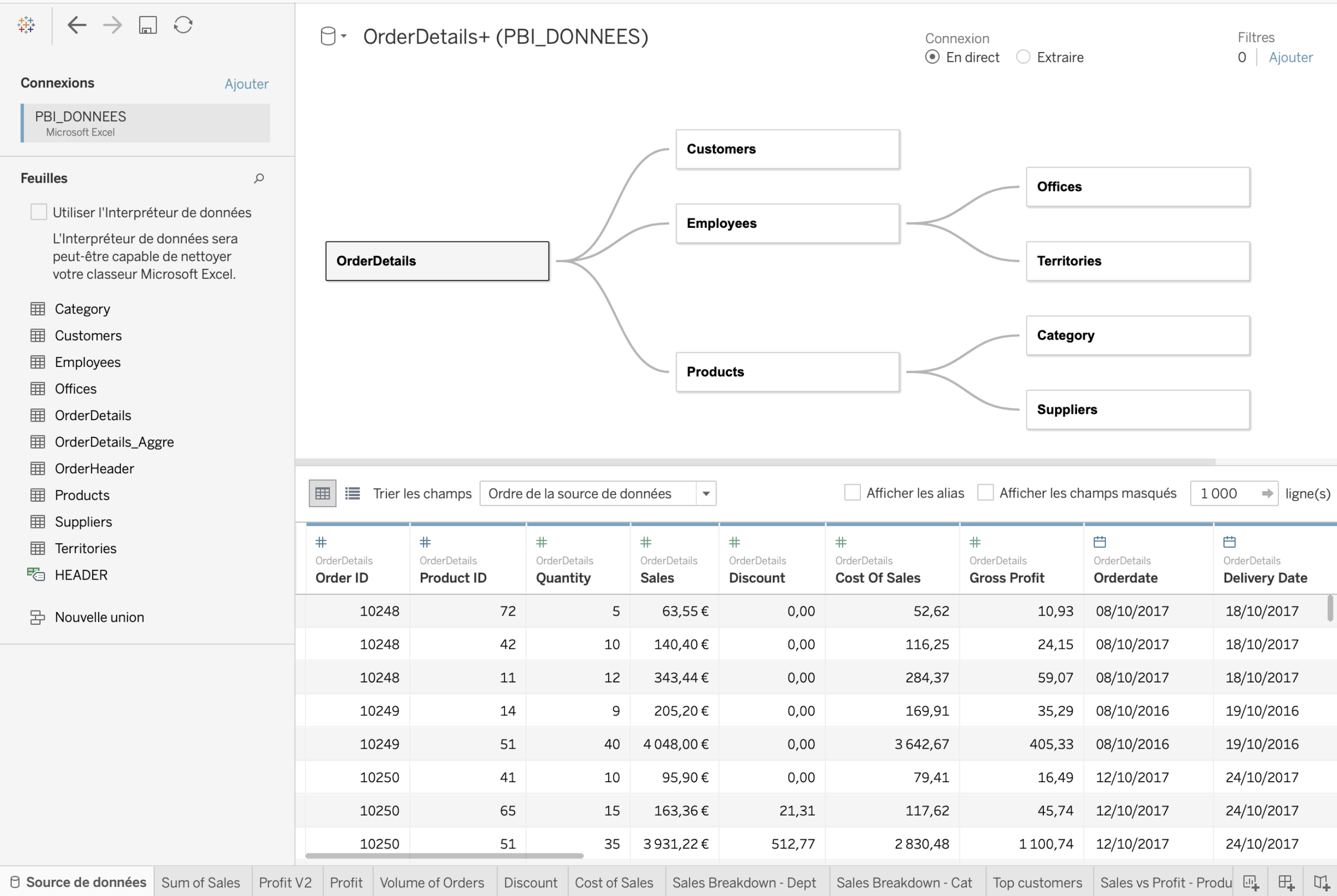Select the Employees table box in canvas

pyautogui.click(x=788, y=223)
